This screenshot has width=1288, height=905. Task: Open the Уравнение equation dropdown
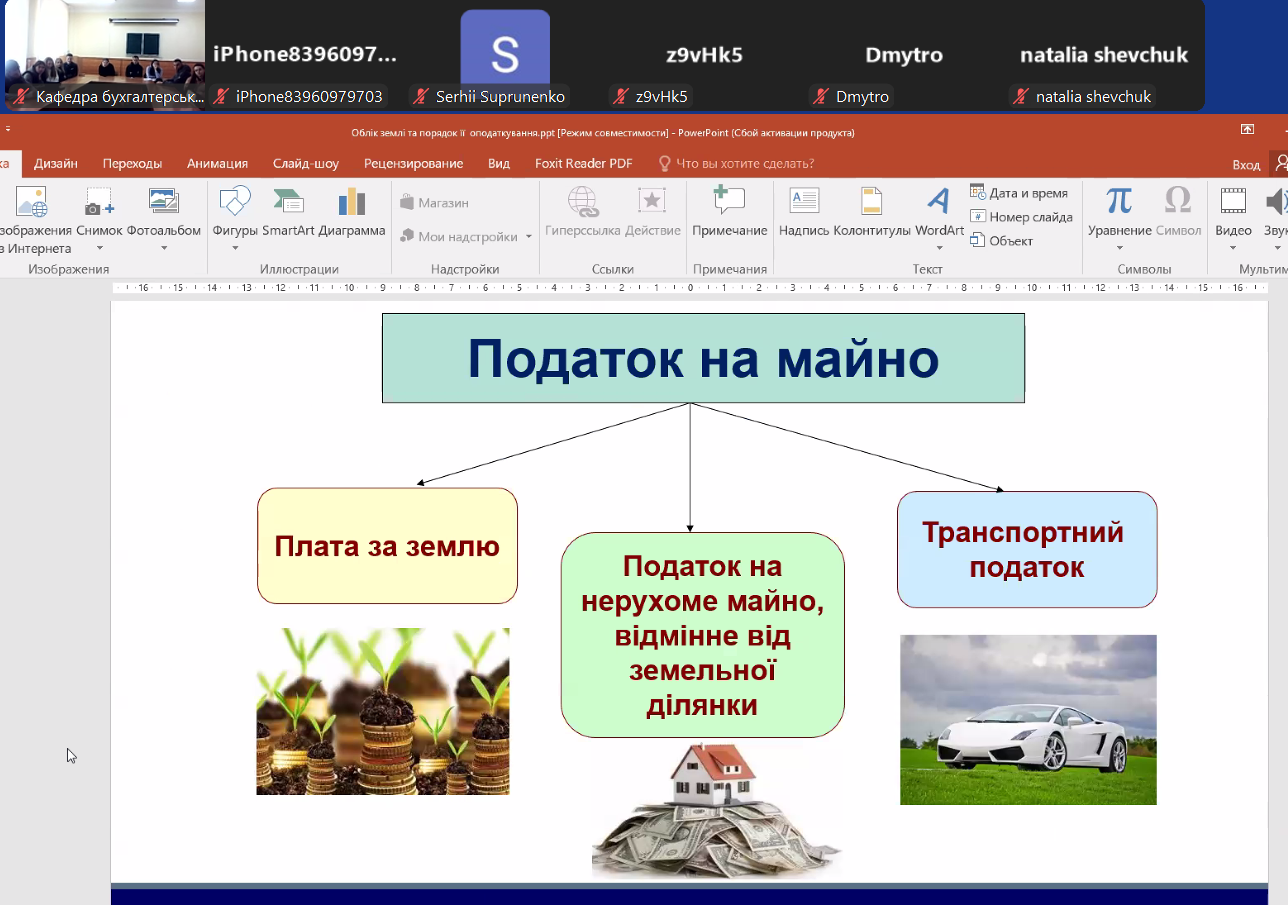click(1119, 249)
